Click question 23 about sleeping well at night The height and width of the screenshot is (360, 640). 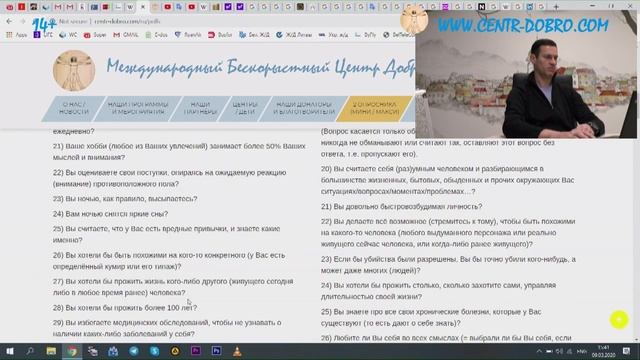[x=125, y=199]
